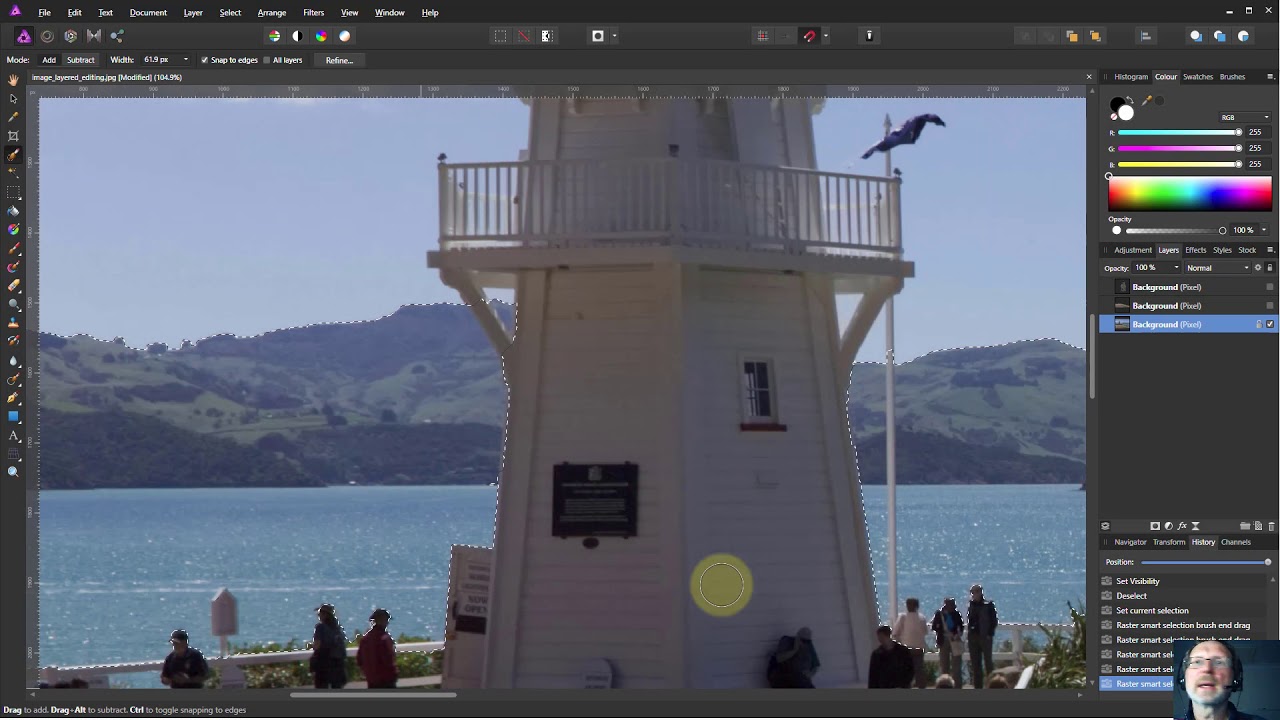
Task: Open the Quick Mask dropdown arrow
Action: [x=614, y=36]
